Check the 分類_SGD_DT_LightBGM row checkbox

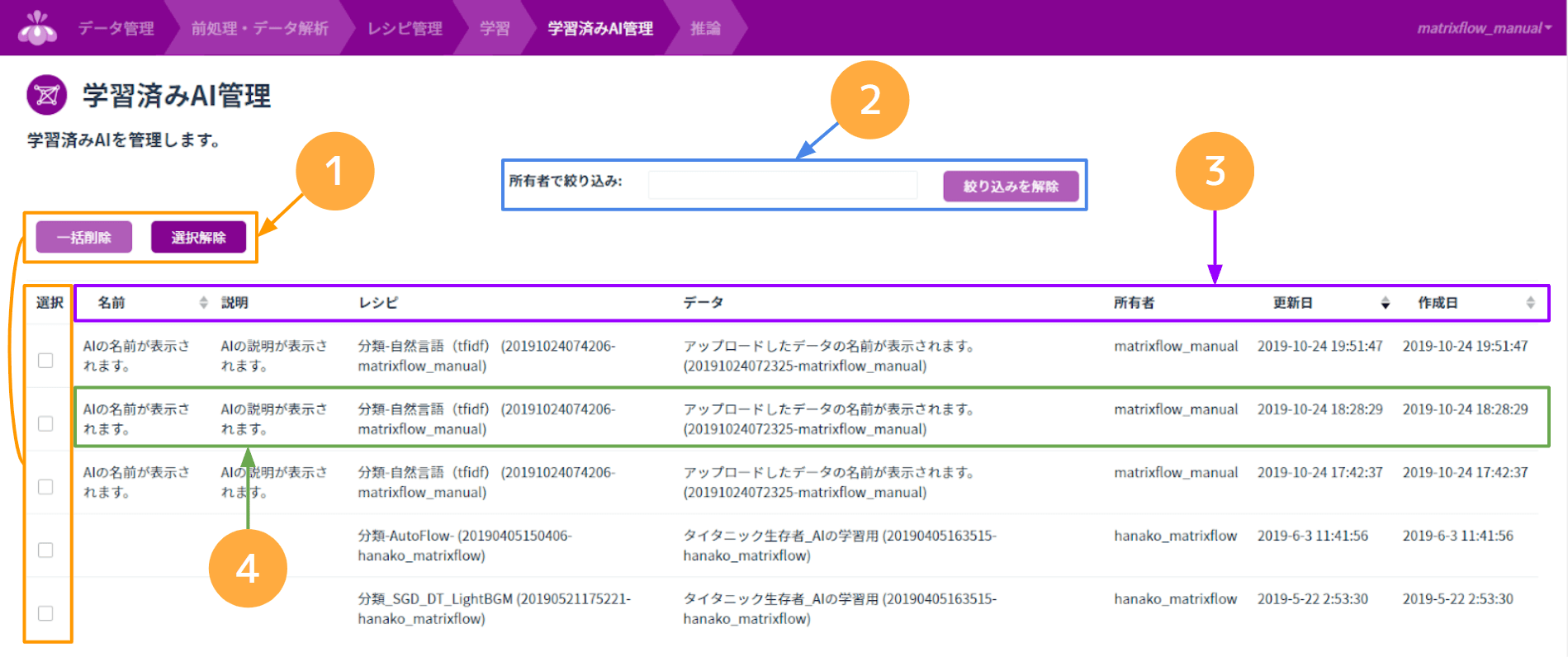(45, 613)
